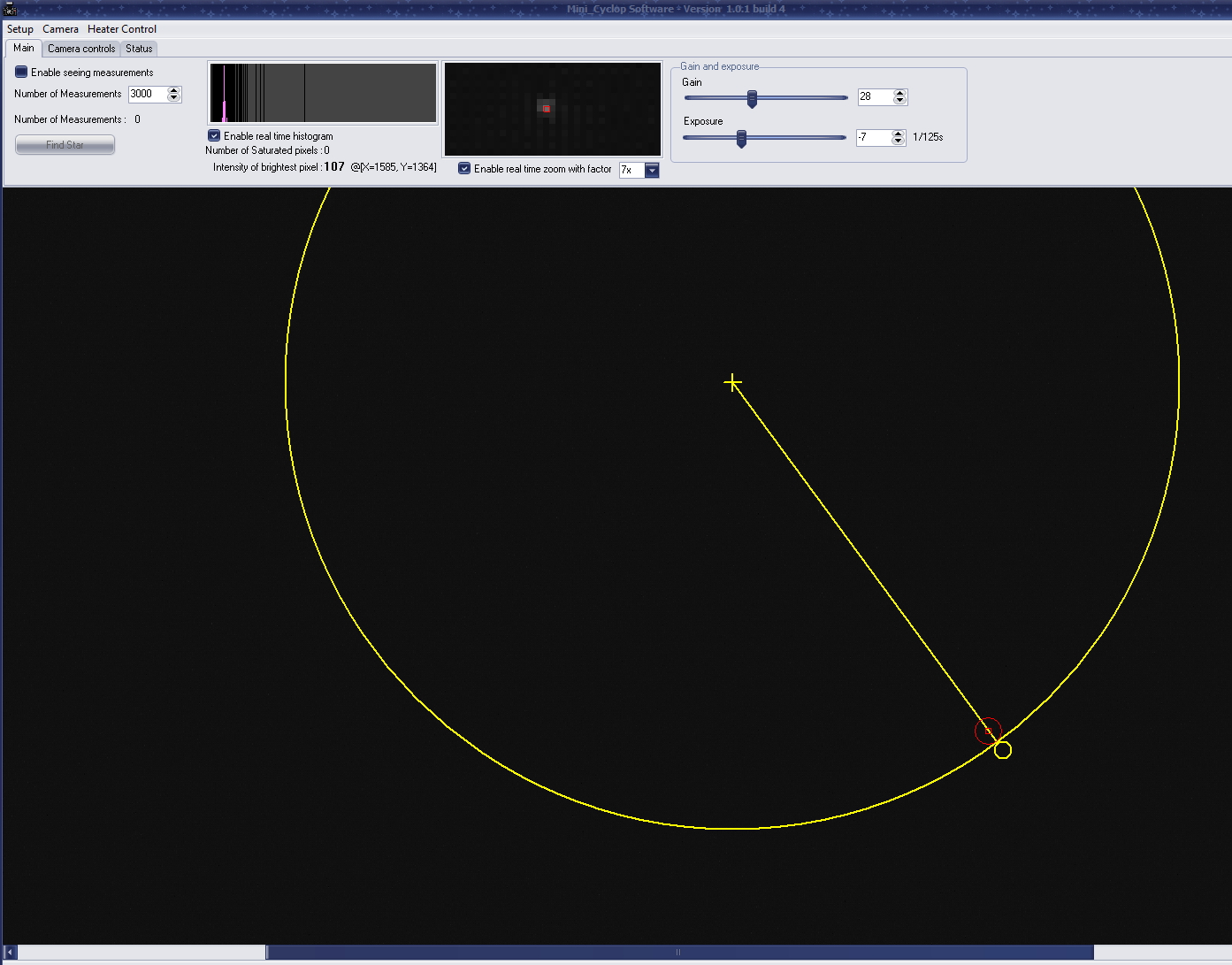Increase Number of Measurements with up arrow
The width and height of the screenshot is (1232, 965).
174,90
